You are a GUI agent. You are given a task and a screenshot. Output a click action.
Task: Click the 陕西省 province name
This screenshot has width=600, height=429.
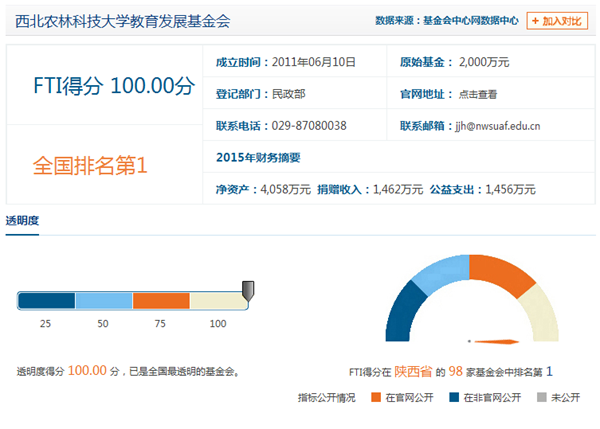pyautogui.click(x=413, y=371)
